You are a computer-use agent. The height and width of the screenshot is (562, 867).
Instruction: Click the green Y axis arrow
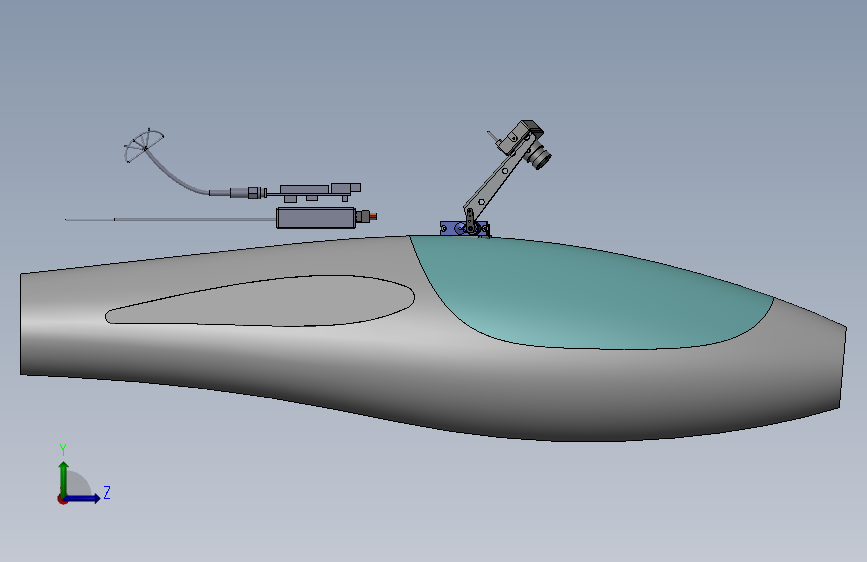tap(64, 479)
